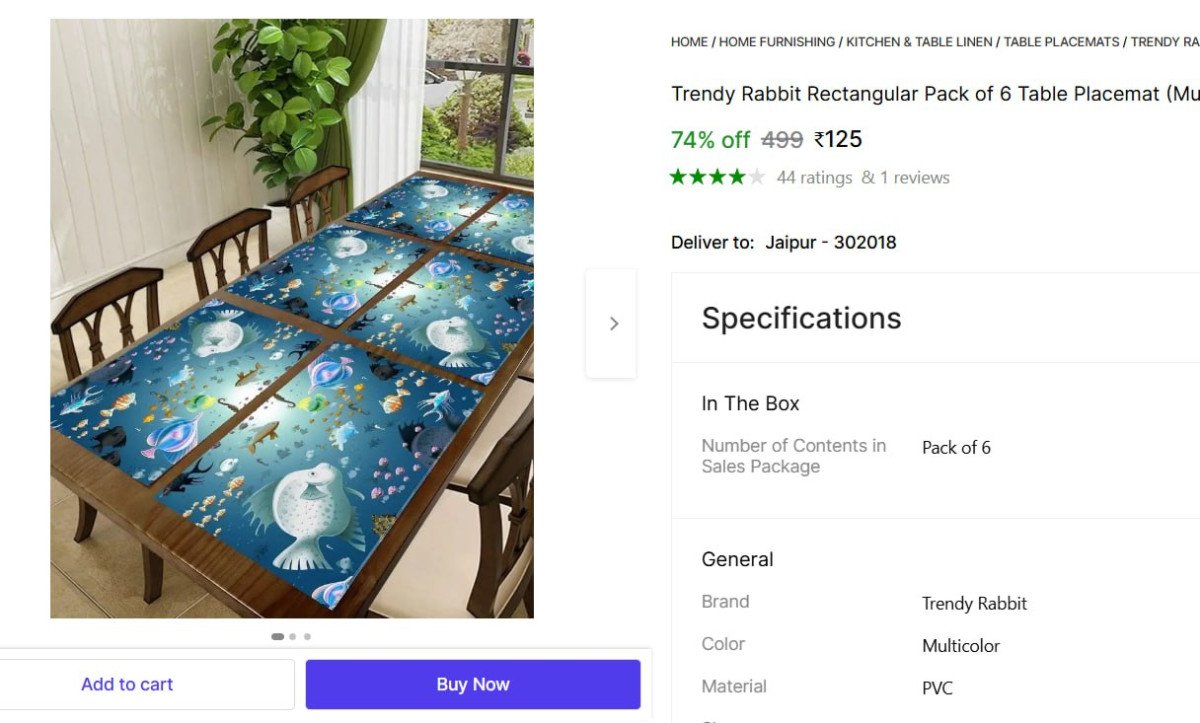
Task: Click the Specifications section heading
Action: coord(801,318)
